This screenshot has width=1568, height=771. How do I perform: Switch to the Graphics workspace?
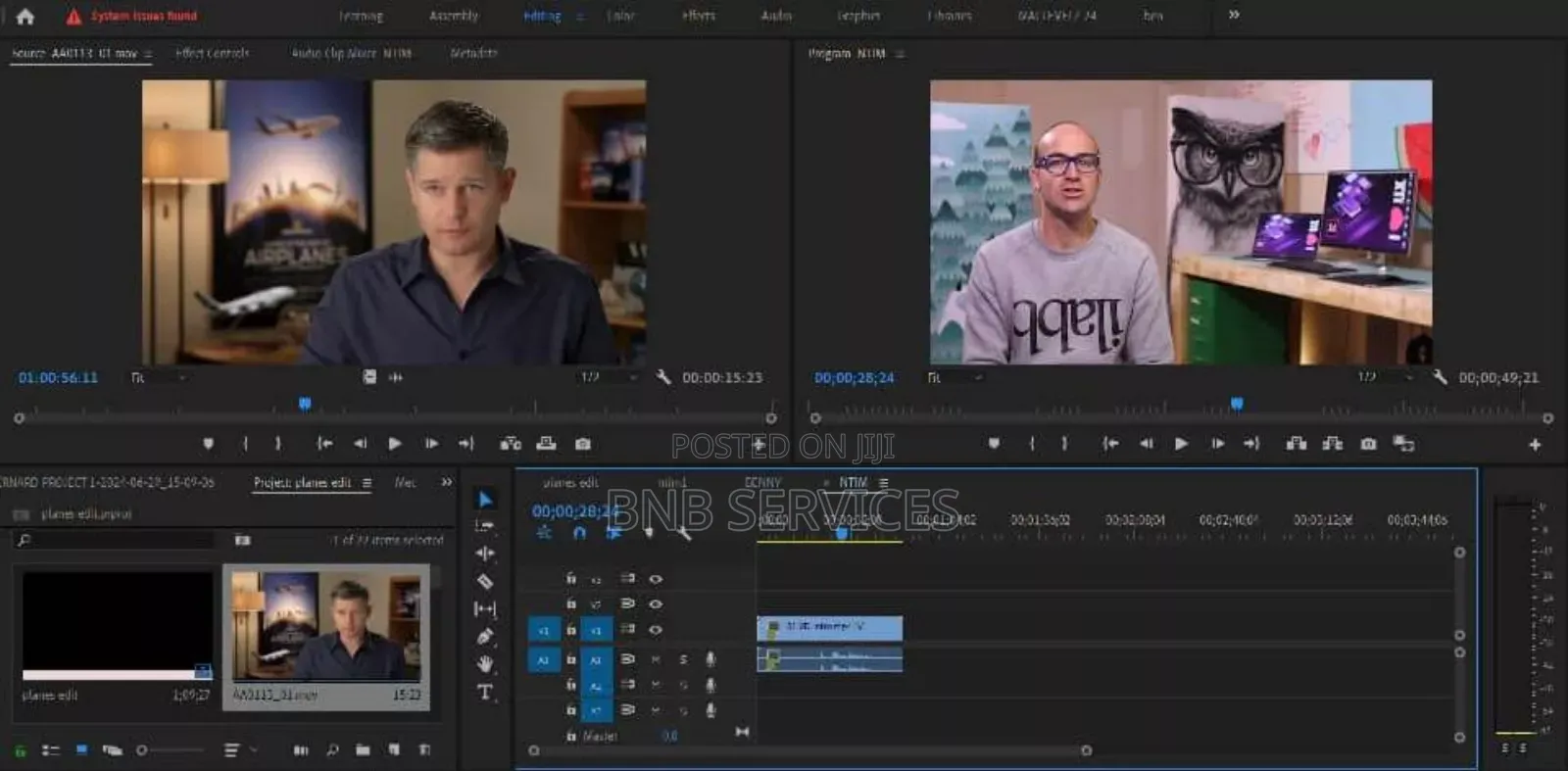coord(858,16)
